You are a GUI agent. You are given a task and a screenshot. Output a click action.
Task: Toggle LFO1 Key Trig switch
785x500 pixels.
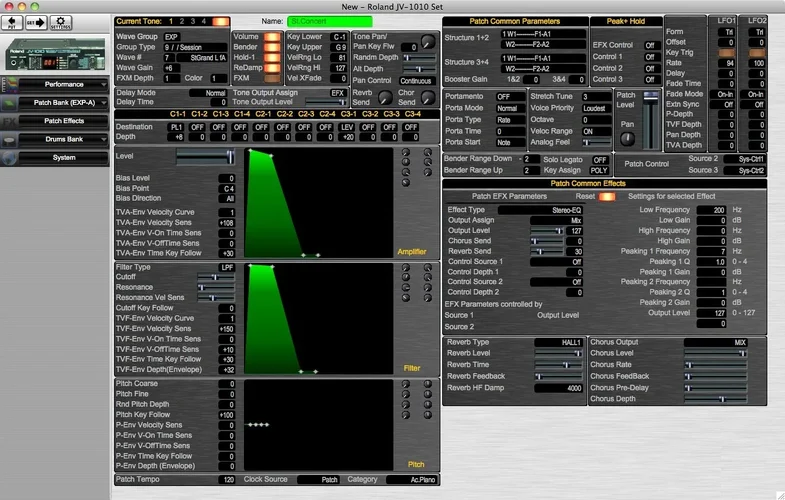click(726, 53)
